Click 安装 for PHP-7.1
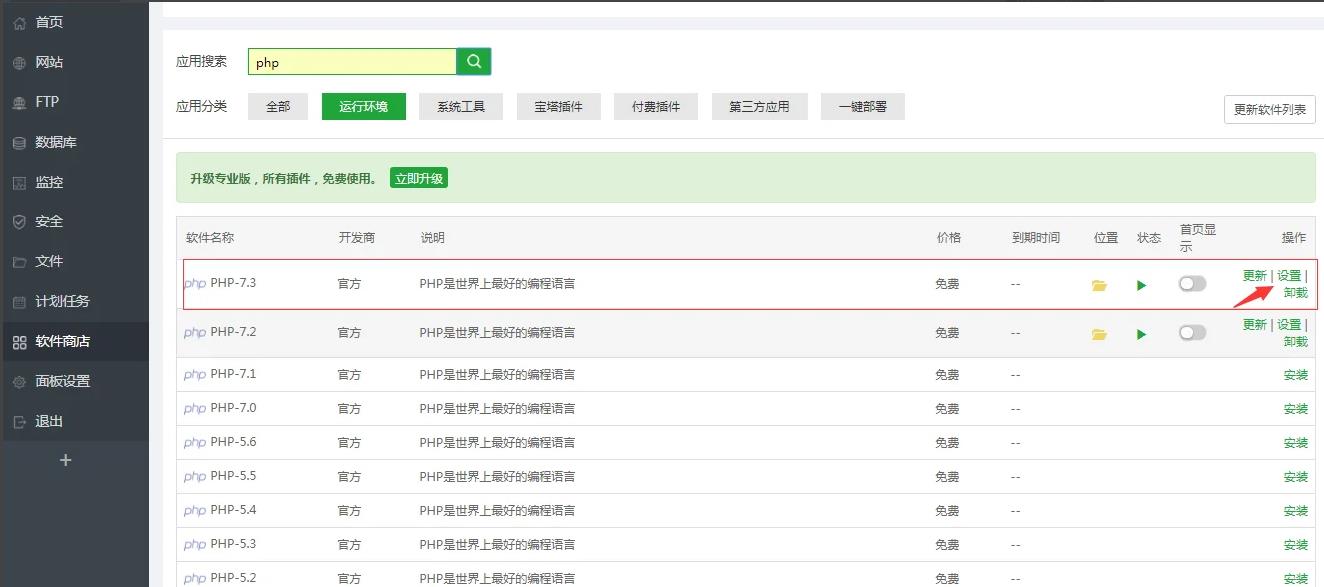The height and width of the screenshot is (587, 1324). (1295, 375)
